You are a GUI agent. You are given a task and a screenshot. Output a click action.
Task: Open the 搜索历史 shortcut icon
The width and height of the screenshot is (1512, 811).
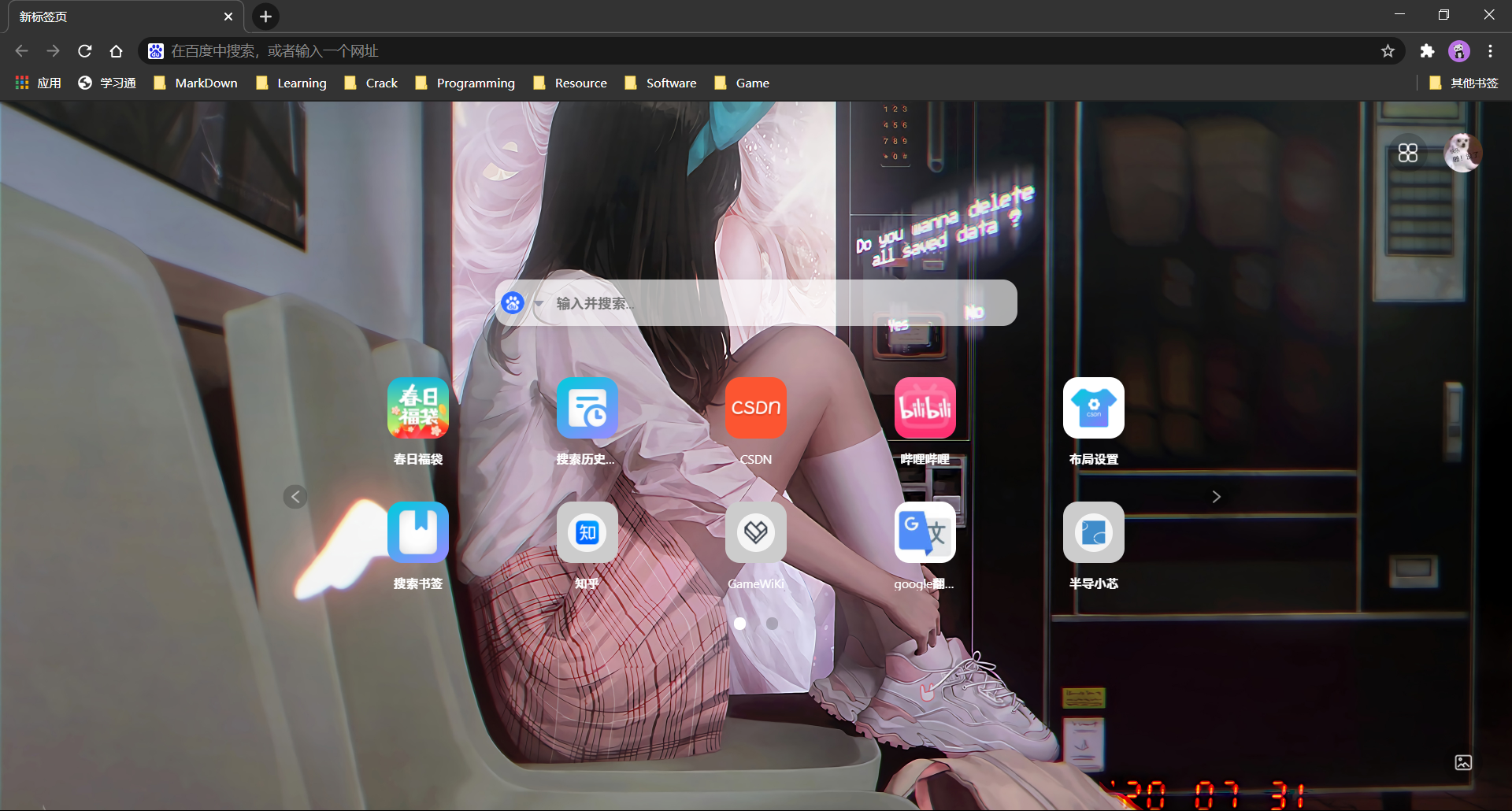pos(587,408)
